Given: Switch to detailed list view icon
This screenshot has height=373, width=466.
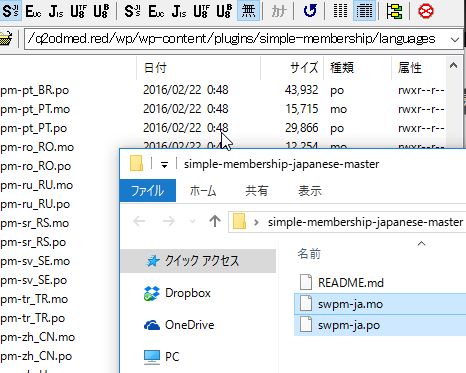Looking at the screenshot, I should click(x=364, y=11).
